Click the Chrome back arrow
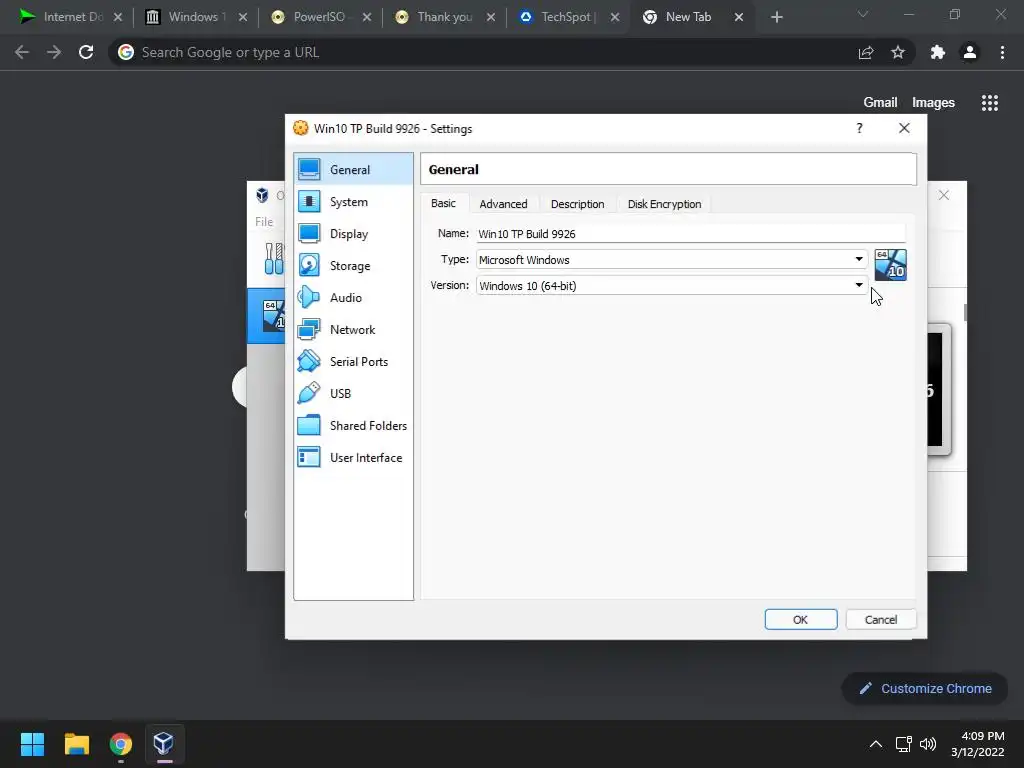 [22, 52]
